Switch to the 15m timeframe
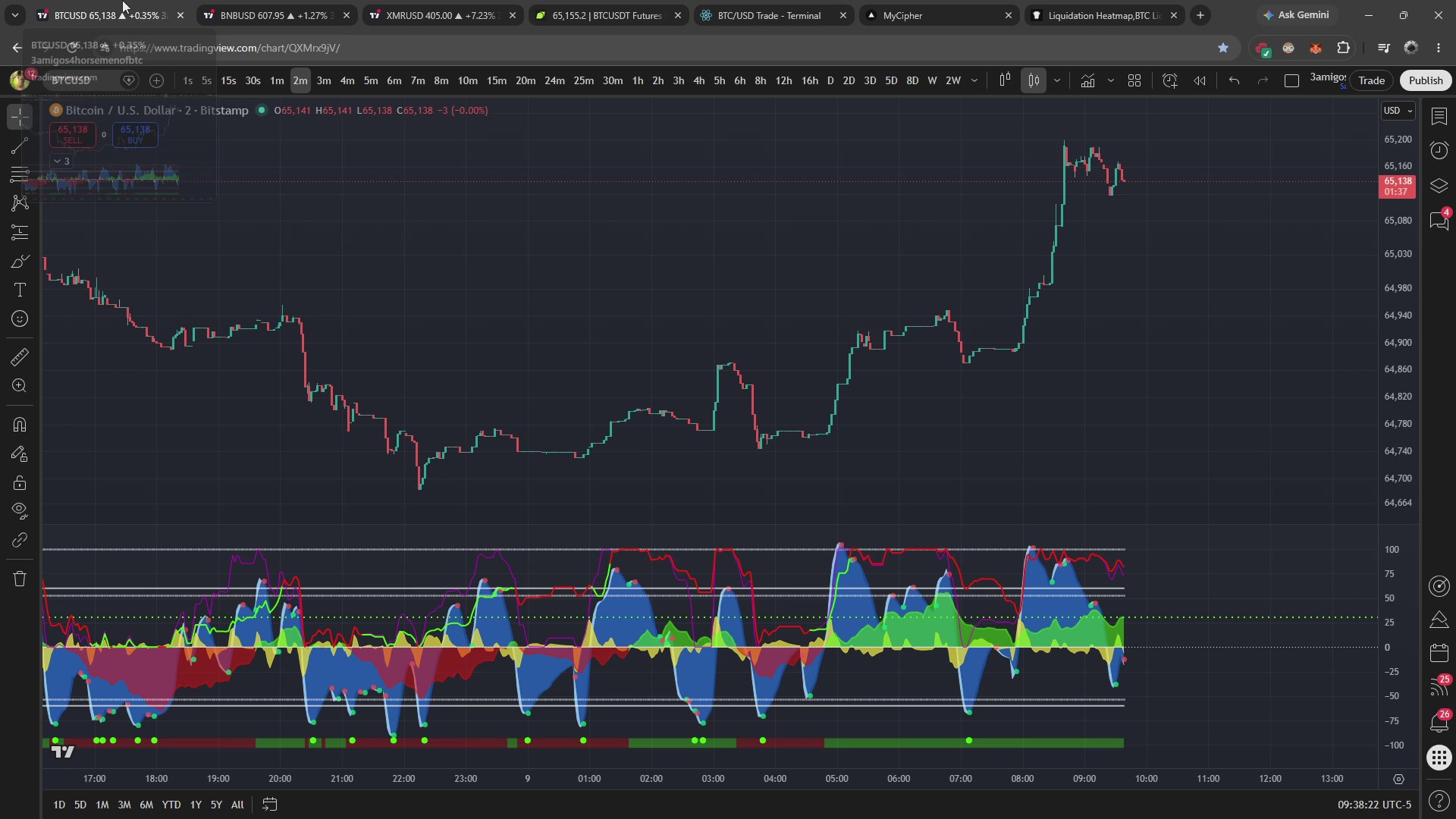This screenshot has width=1456, height=819. click(497, 80)
